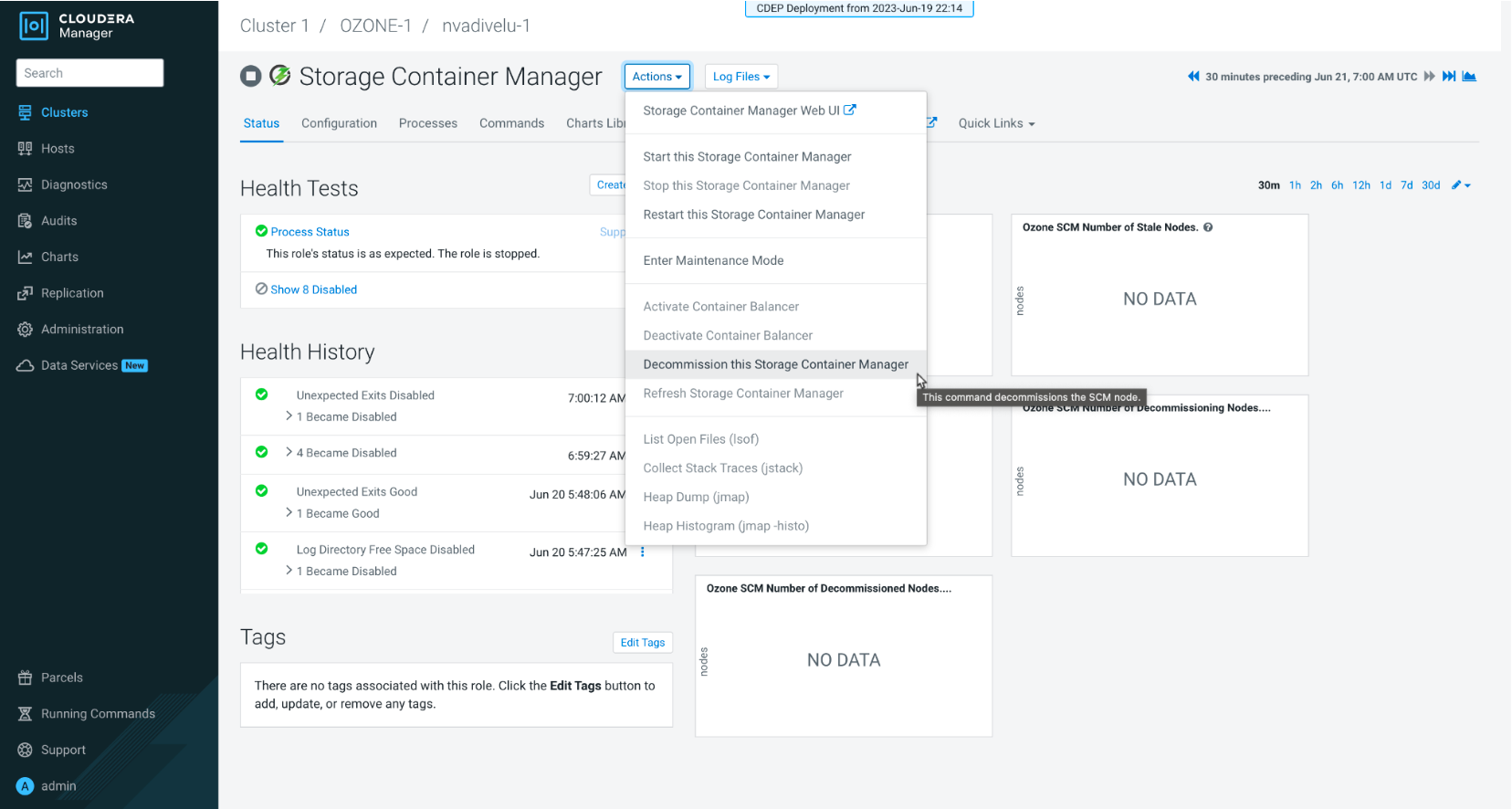Image resolution: width=1512 pixels, height=809 pixels.
Task: Open the Hosts sidebar icon
Action: tap(25, 149)
